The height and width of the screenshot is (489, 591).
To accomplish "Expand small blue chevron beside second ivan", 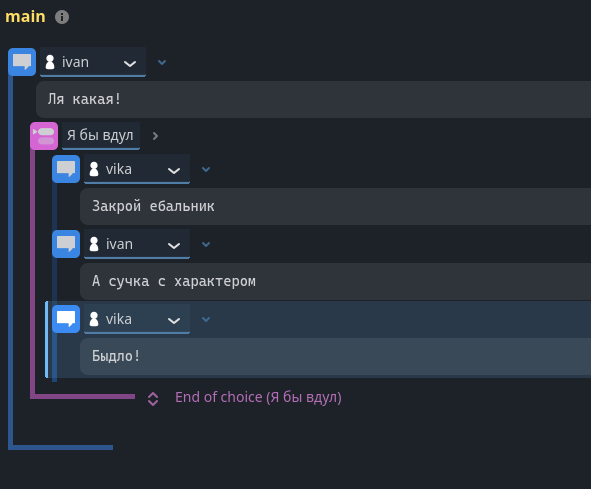I will click(206, 244).
